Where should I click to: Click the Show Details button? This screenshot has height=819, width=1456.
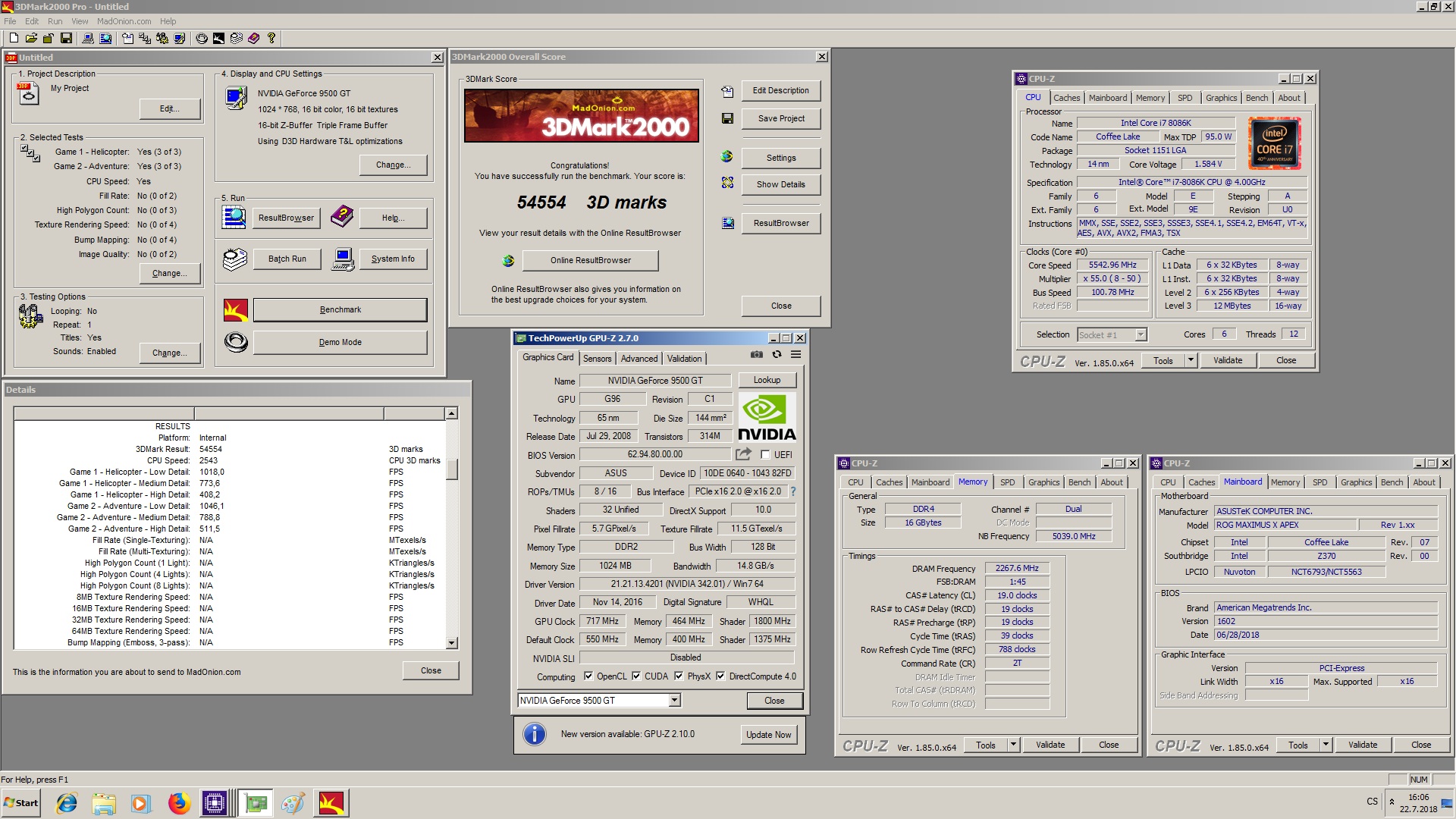pos(780,184)
